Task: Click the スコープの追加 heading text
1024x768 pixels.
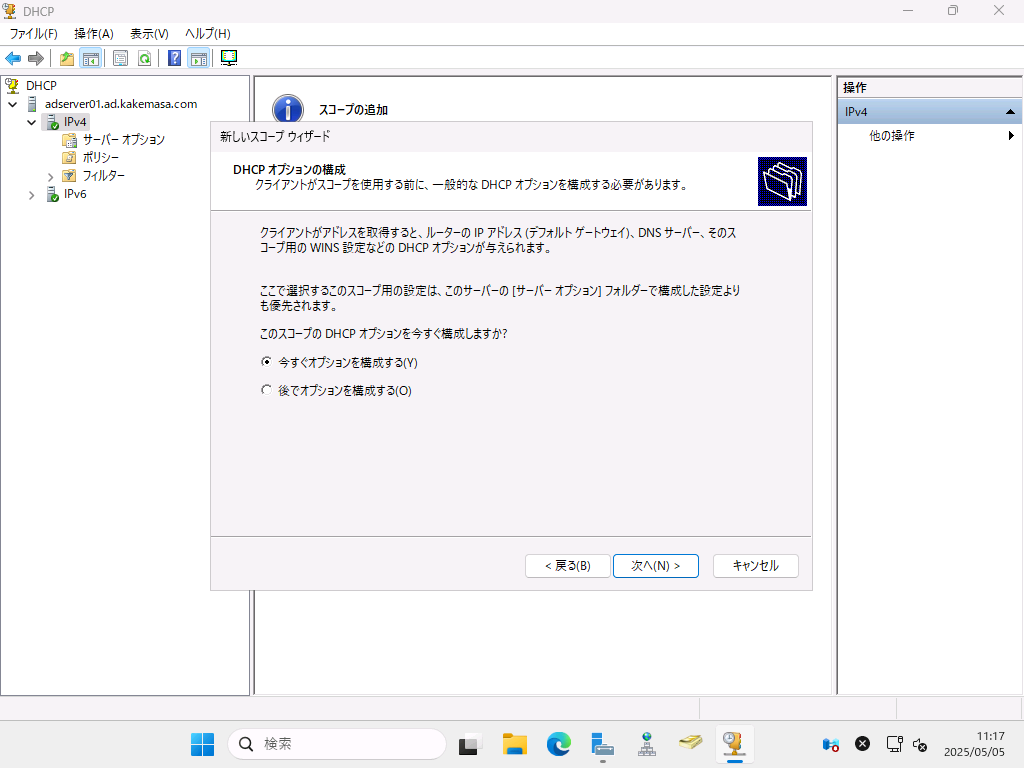Action: pos(353,110)
